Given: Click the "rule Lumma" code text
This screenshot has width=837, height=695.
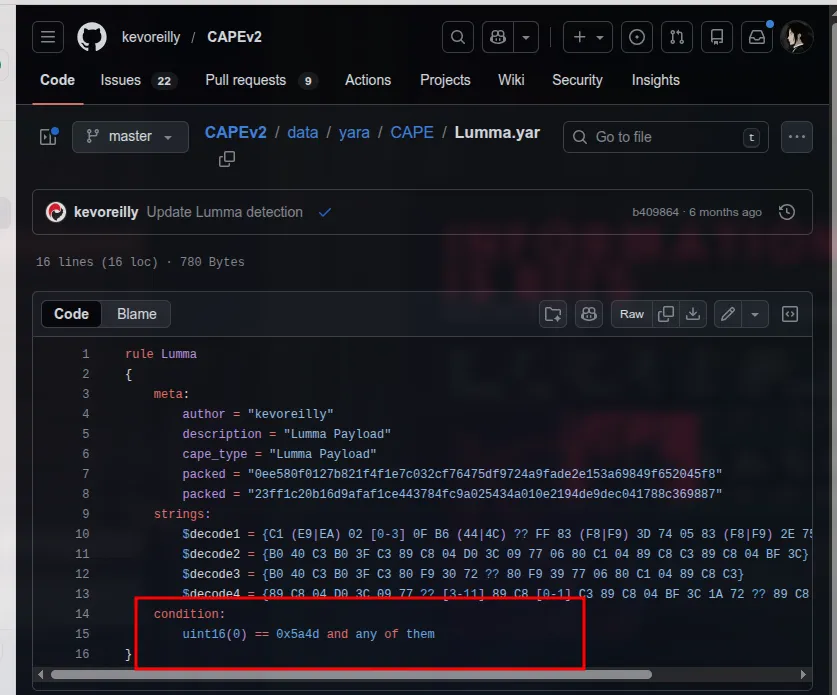Looking at the screenshot, I should coord(161,354).
